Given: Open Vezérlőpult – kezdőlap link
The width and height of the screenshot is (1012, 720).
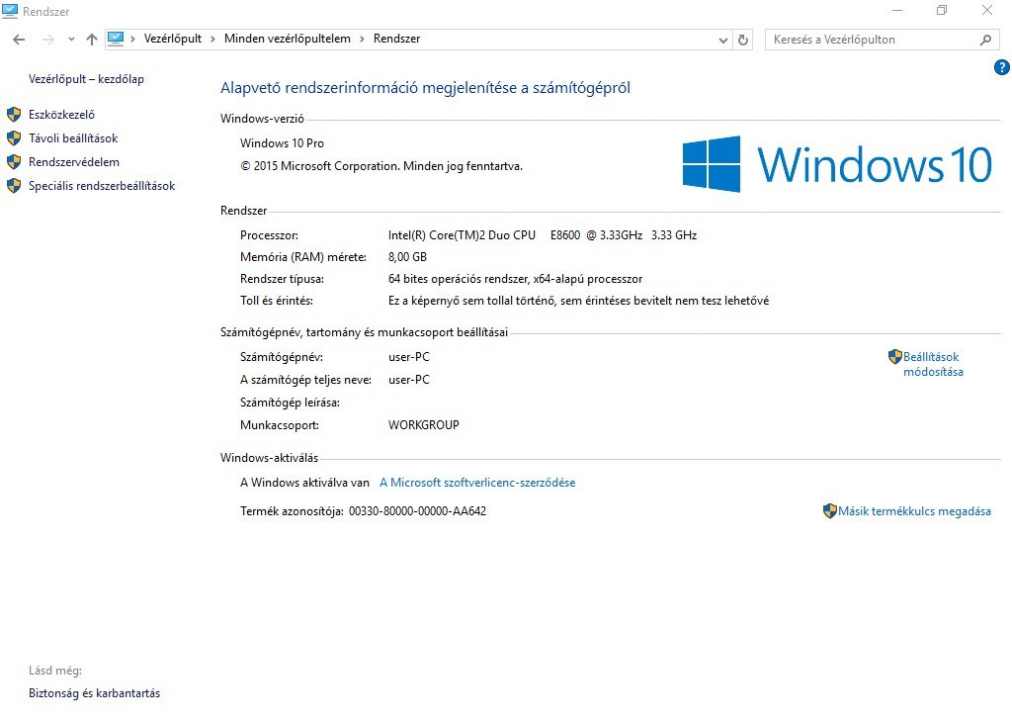Looking at the screenshot, I should 86,79.
